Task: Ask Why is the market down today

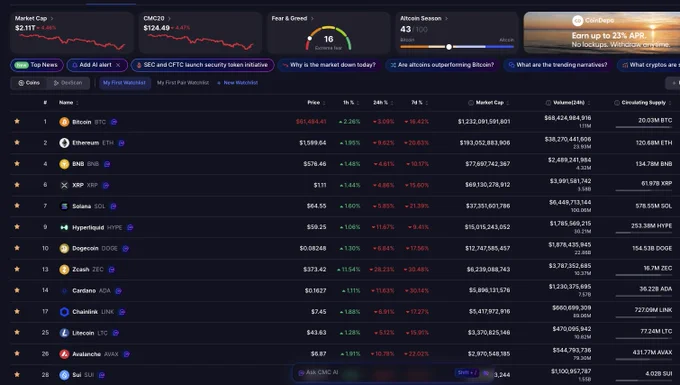Action: pyautogui.click(x=329, y=65)
